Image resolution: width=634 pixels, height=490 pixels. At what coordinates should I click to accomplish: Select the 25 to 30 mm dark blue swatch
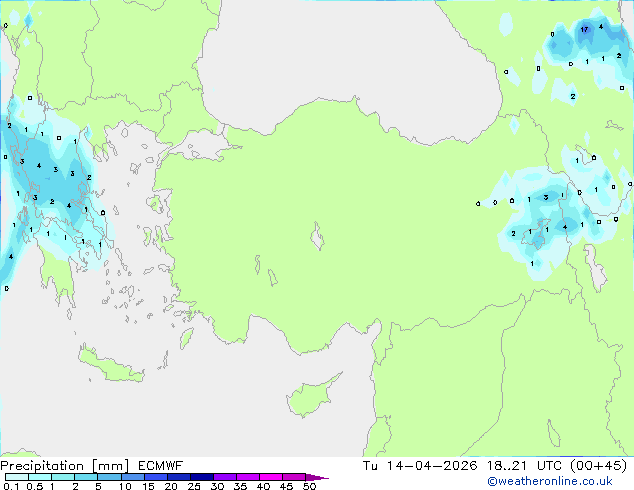202,477
